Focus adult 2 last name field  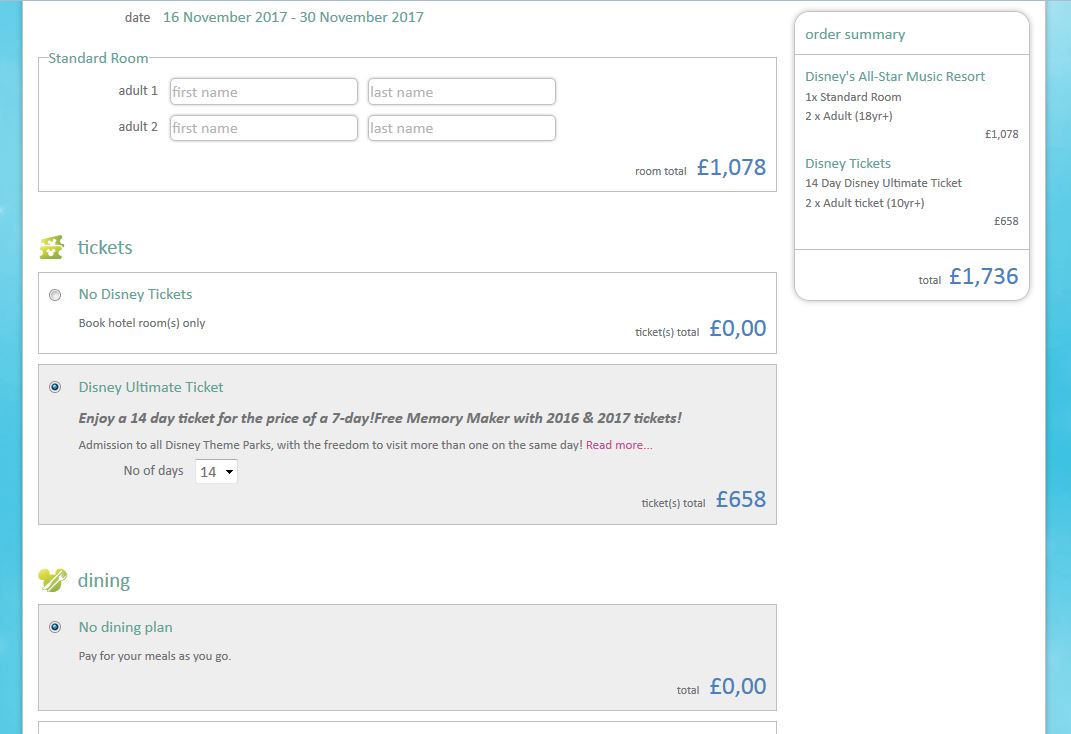click(x=461, y=128)
